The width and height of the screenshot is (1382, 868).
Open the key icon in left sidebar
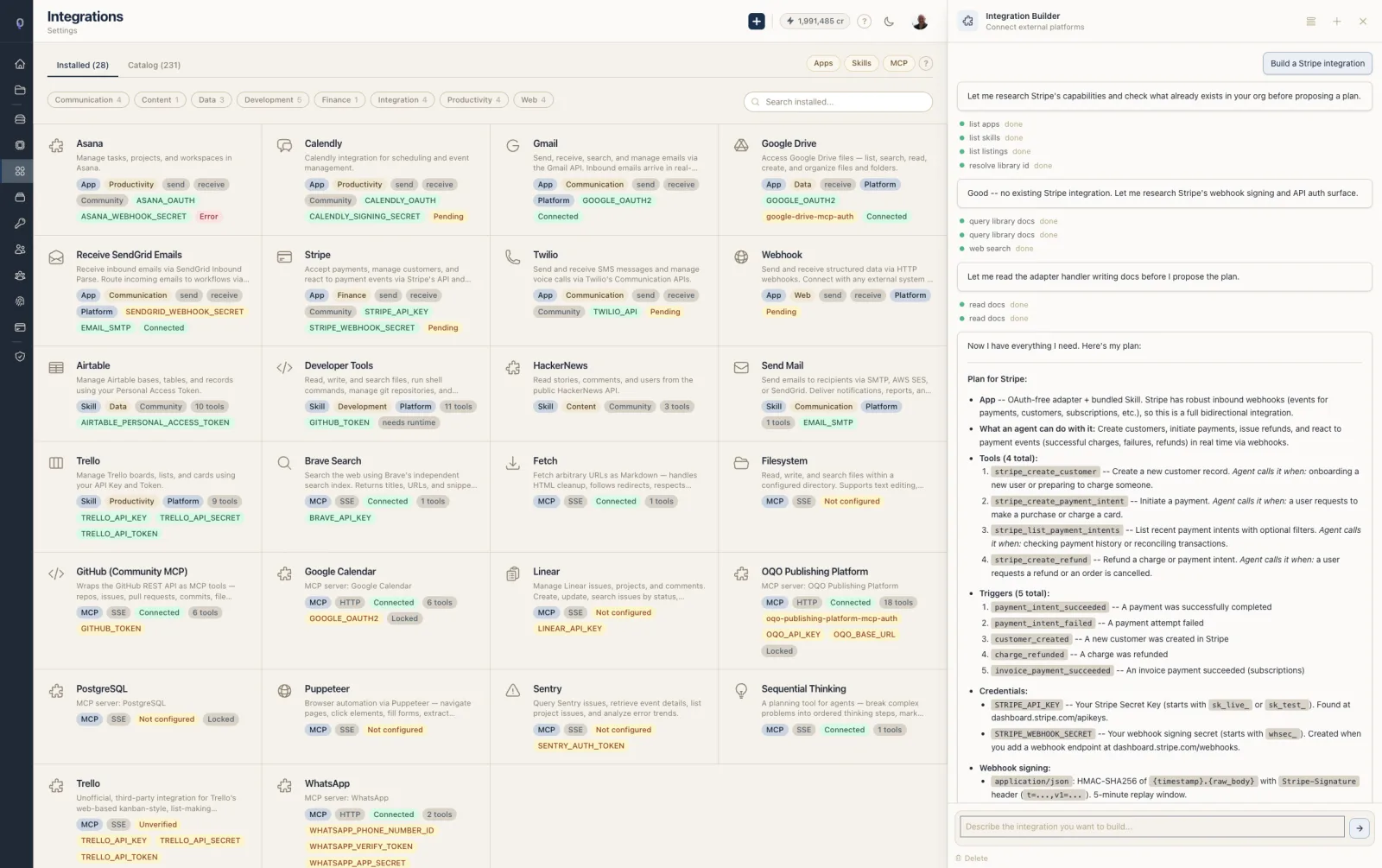click(x=20, y=223)
